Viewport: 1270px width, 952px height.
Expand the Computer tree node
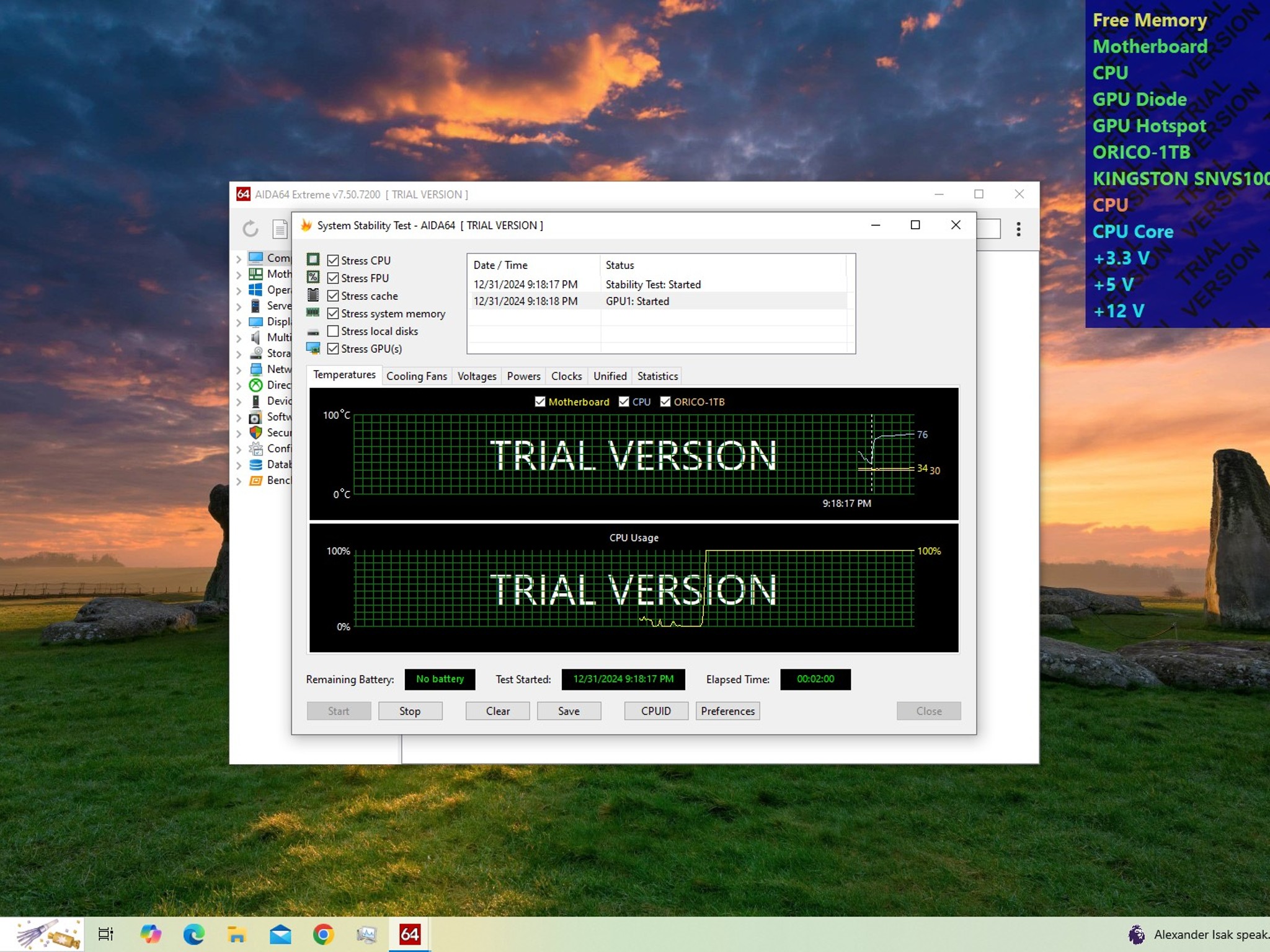pyautogui.click(x=239, y=258)
